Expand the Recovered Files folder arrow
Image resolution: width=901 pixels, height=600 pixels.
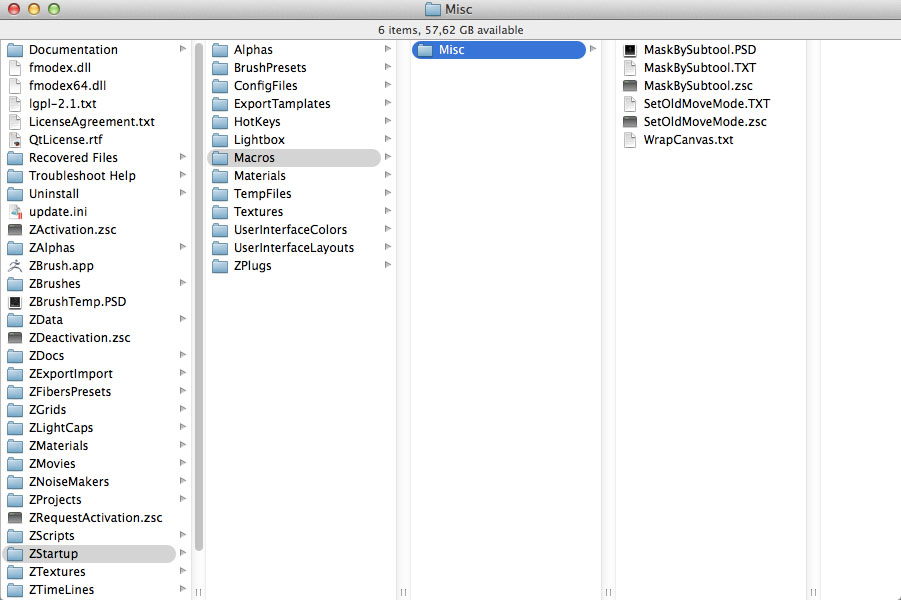point(183,157)
